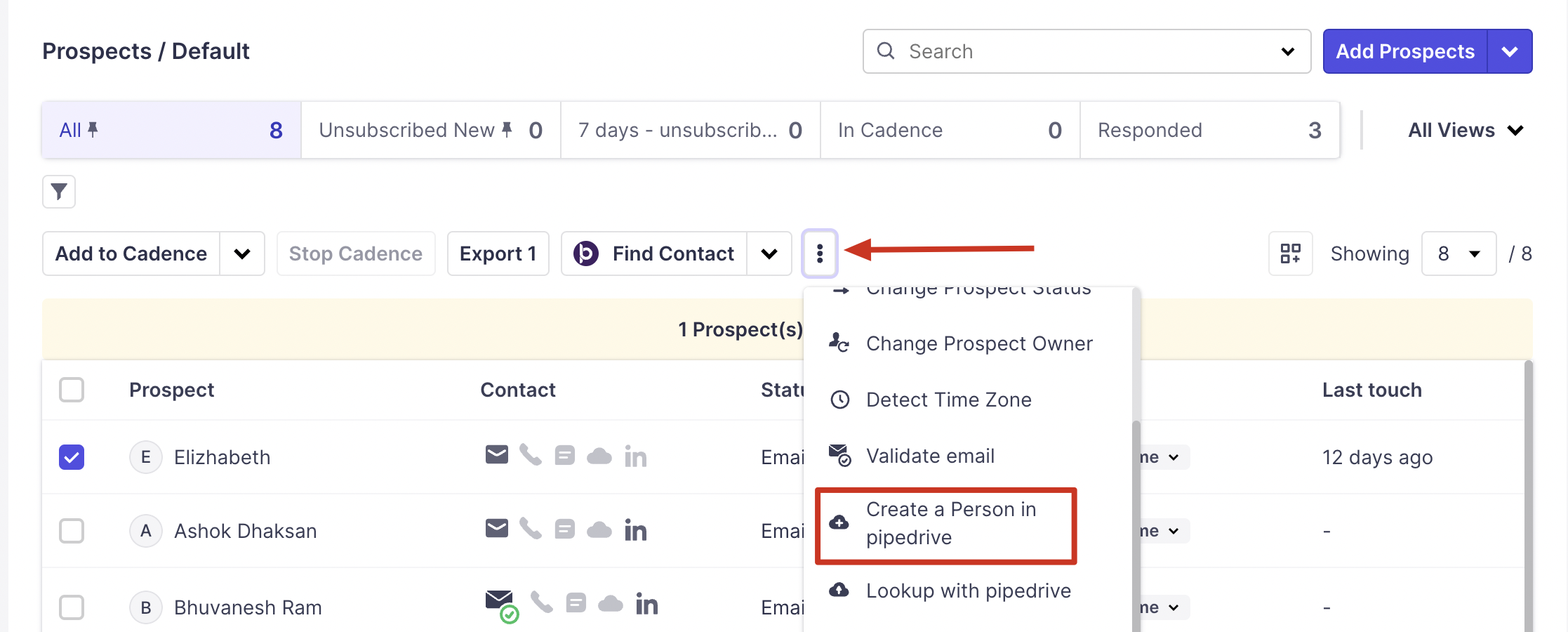This screenshot has width=1568, height=632.
Task: Open the Showing 8 rows dropdown
Action: (x=1458, y=254)
